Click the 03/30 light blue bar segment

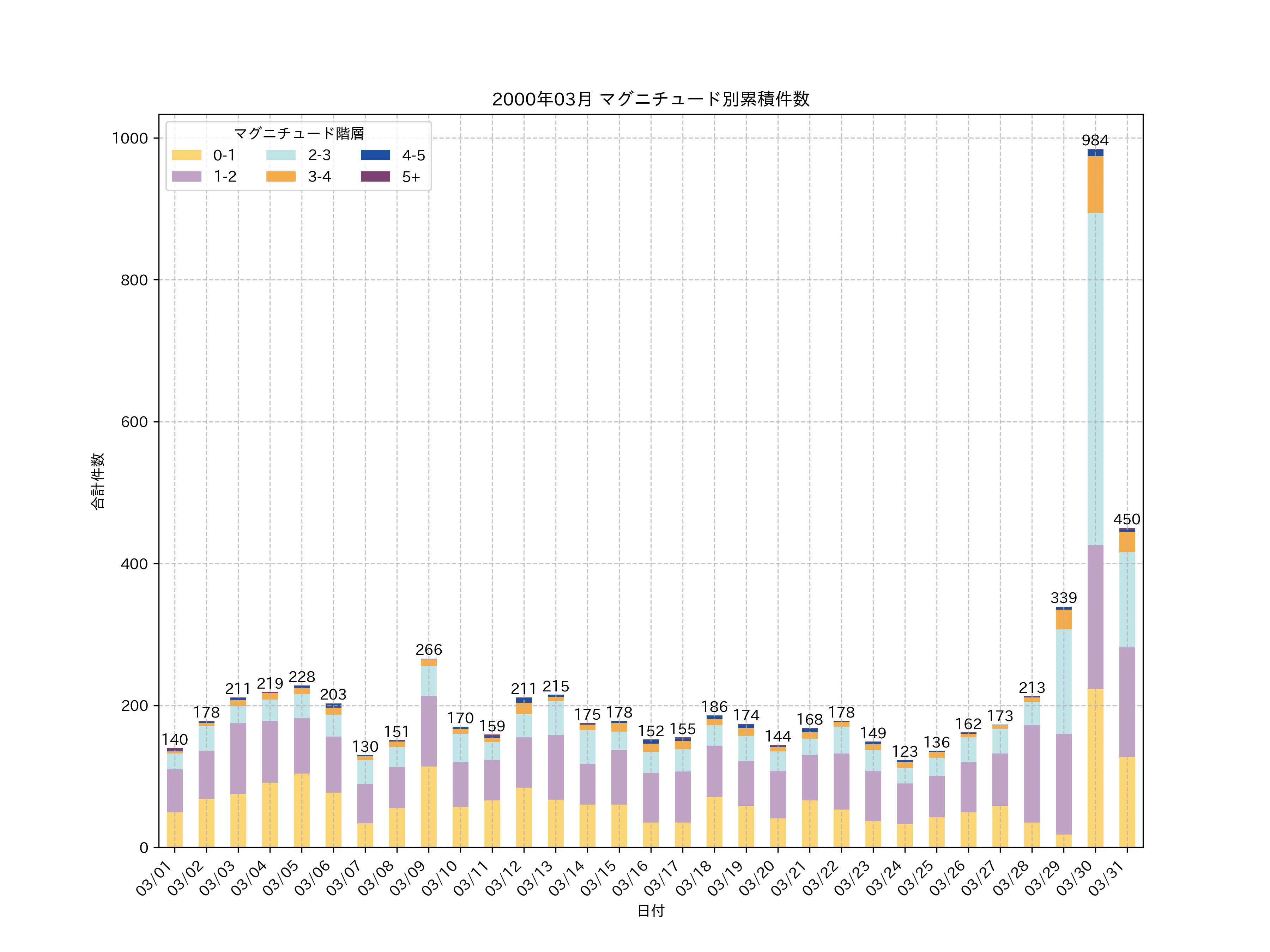pyautogui.click(x=1095, y=379)
